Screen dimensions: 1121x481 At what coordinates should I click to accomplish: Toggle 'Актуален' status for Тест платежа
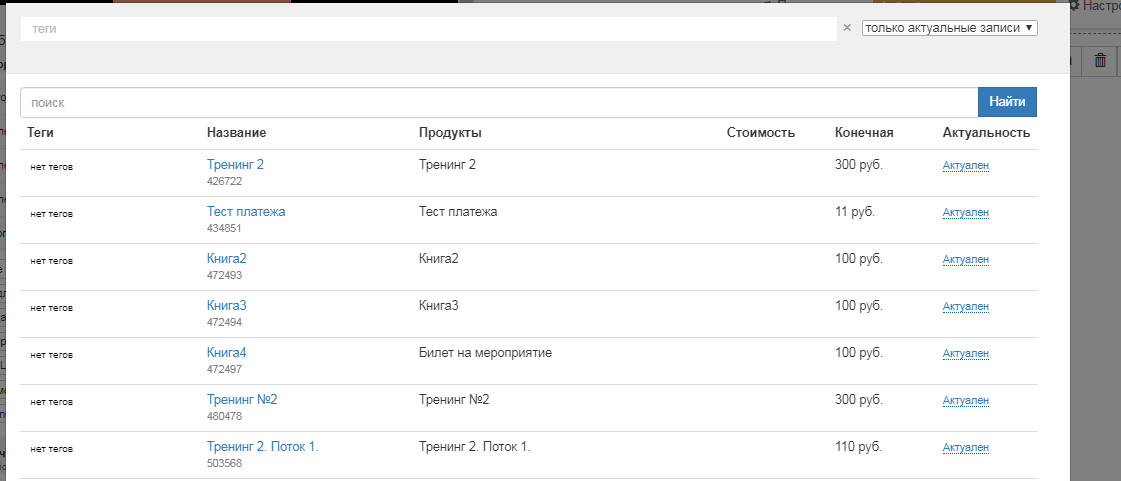(965, 213)
